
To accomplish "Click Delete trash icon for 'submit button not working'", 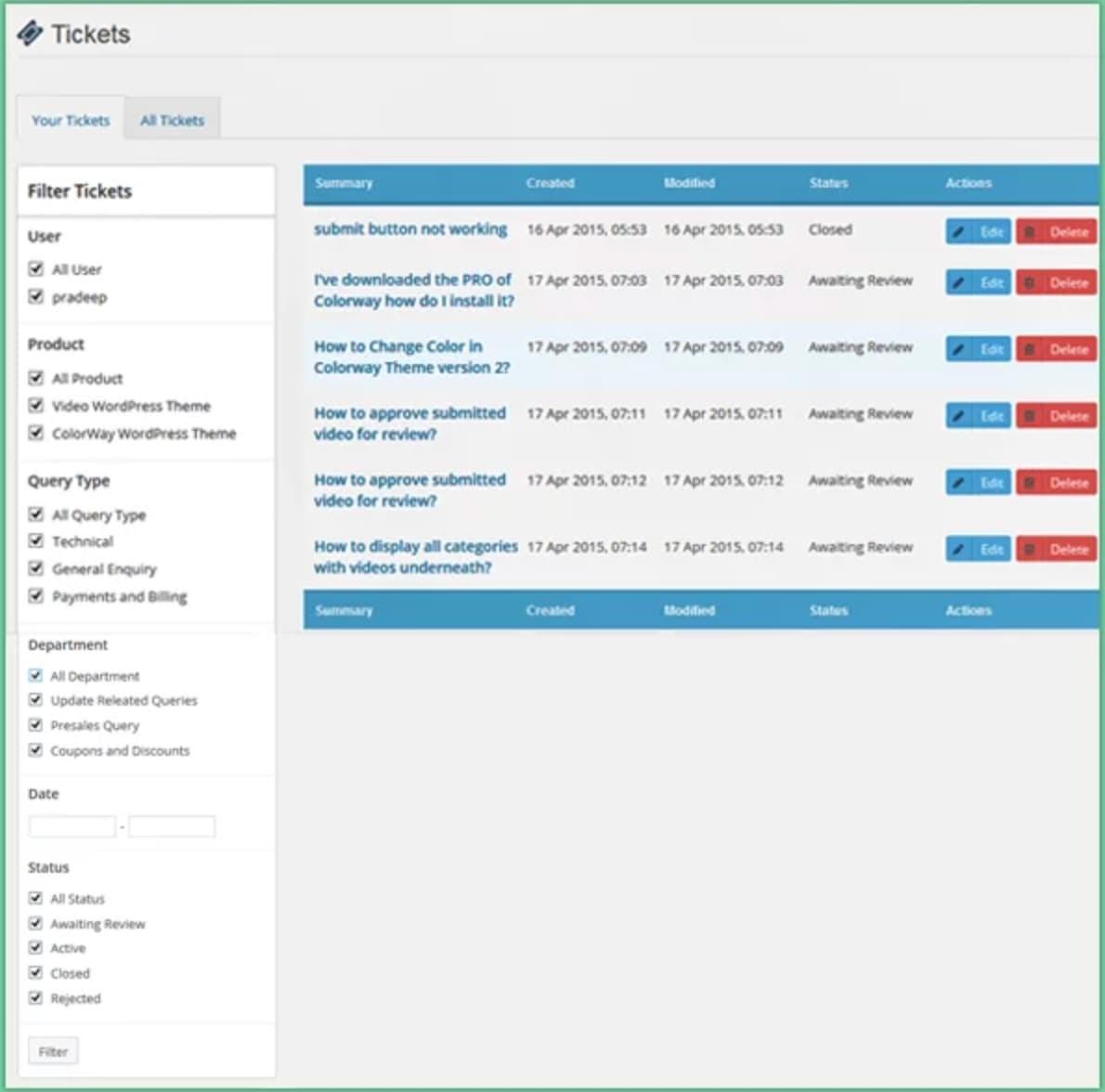I will coord(1030,232).
